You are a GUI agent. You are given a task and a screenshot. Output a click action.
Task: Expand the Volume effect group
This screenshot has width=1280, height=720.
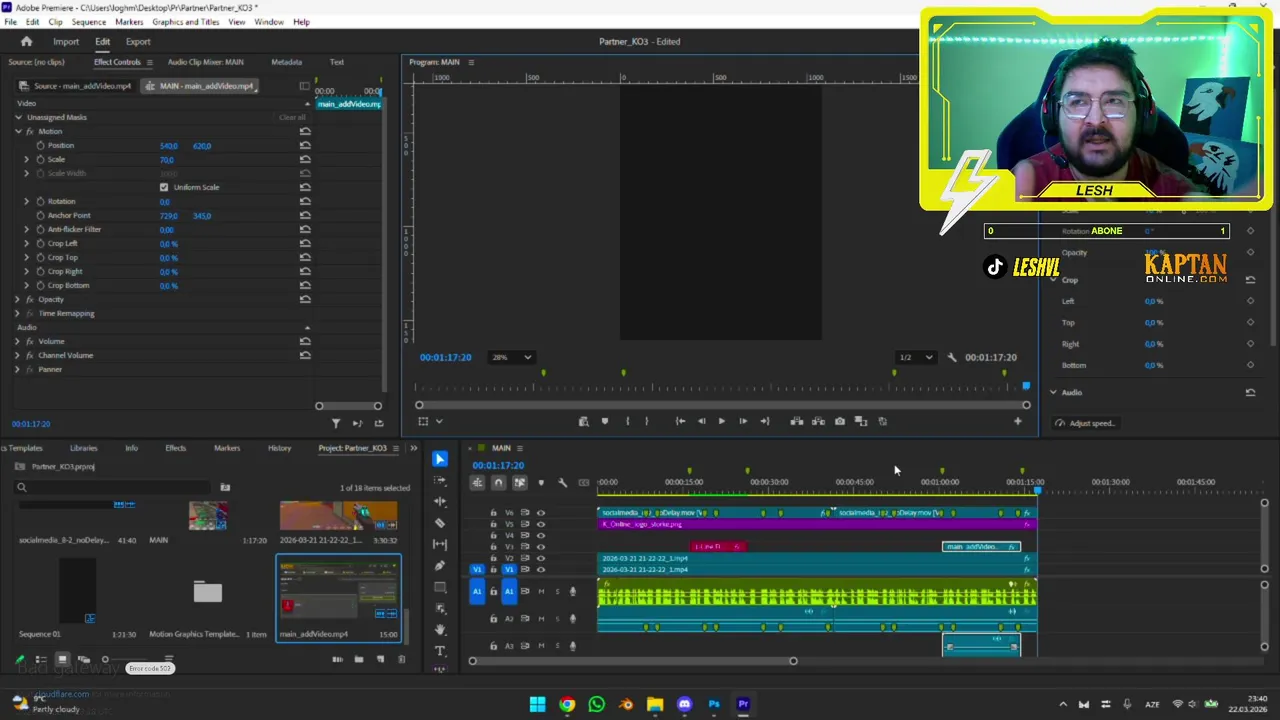(x=18, y=342)
